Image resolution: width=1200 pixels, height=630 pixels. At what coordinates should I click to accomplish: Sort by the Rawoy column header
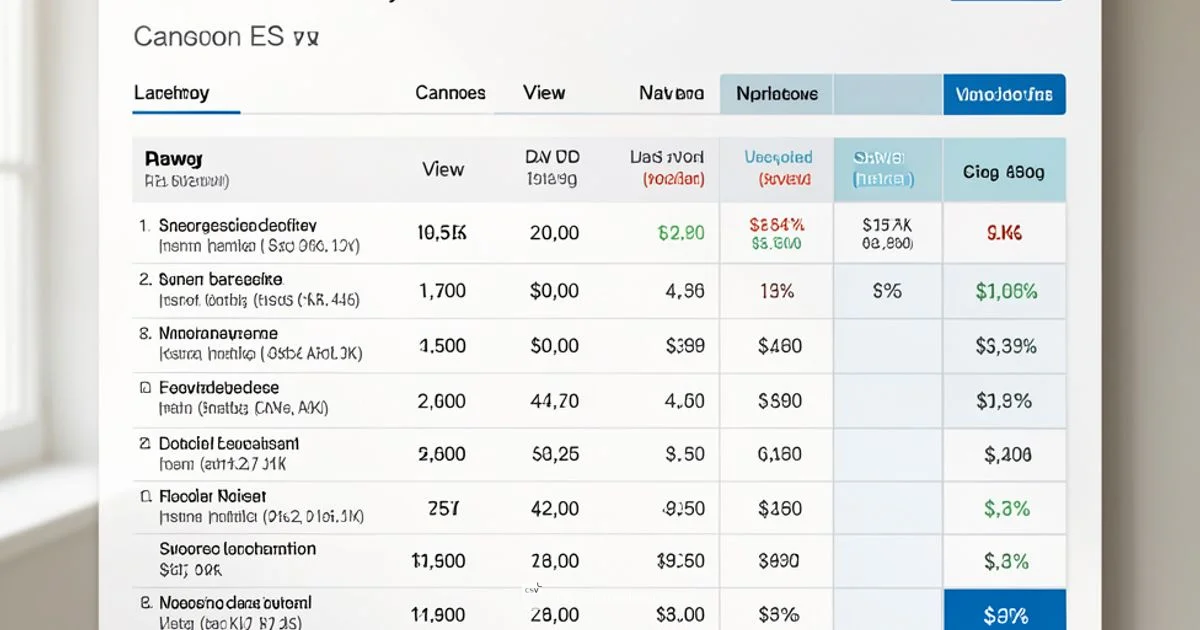coord(175,168)
